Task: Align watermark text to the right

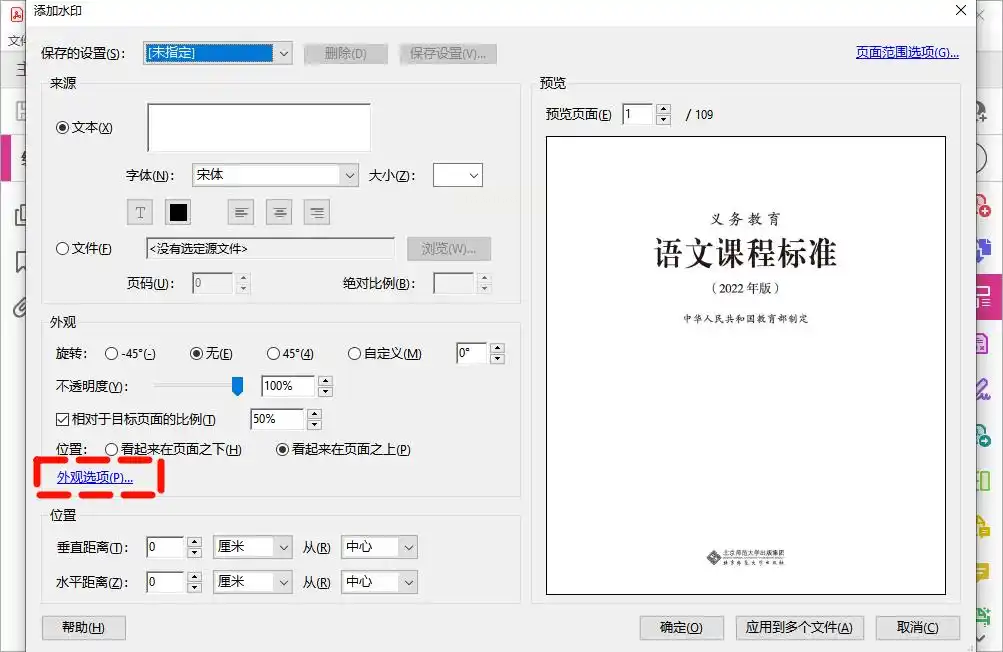Action: click(317, 212)
